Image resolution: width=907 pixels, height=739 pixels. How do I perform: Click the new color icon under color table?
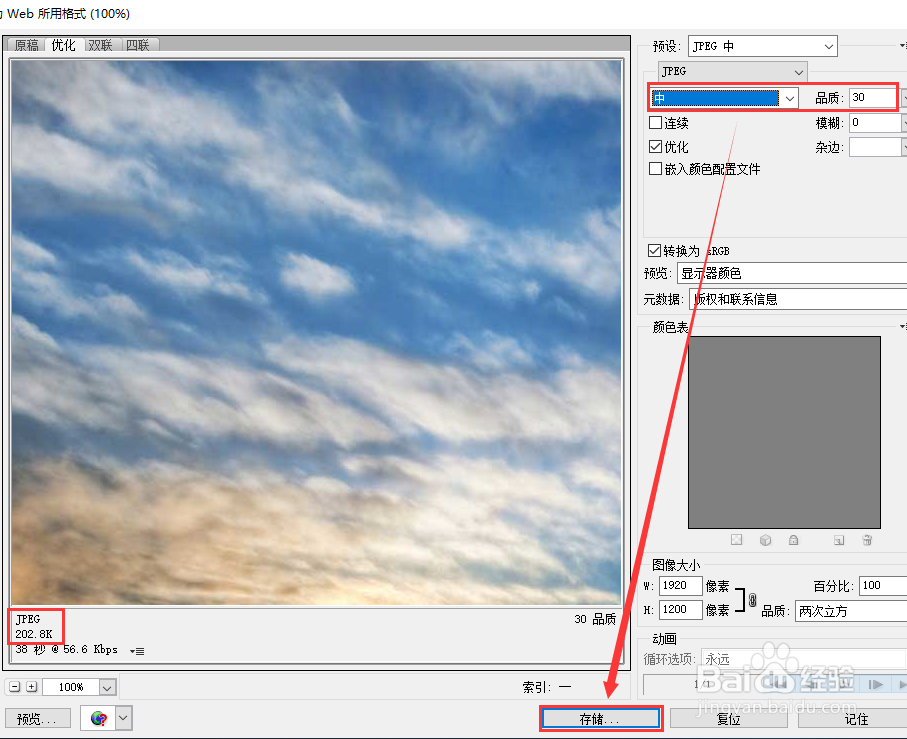839,540
